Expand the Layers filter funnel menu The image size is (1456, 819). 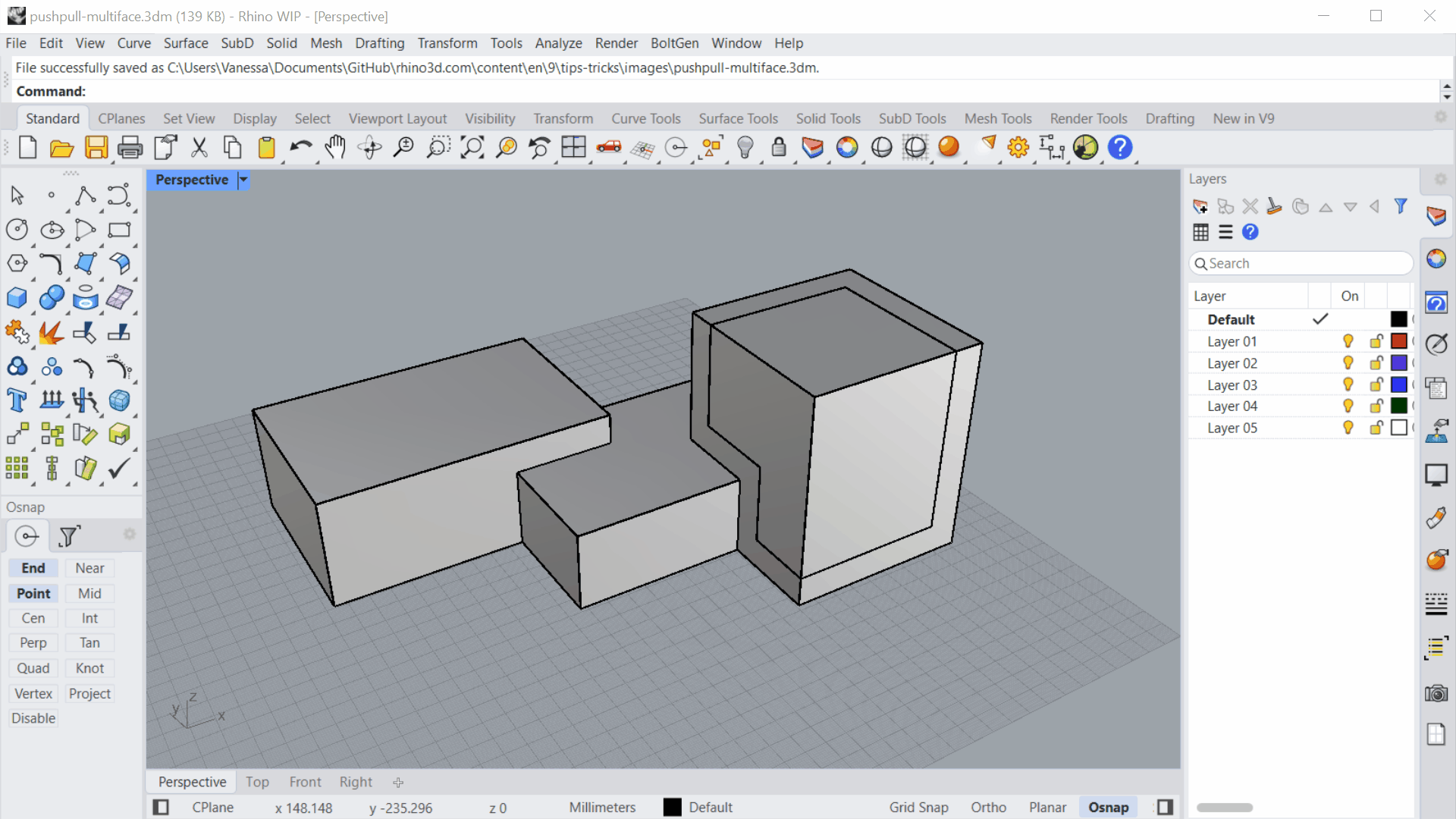[1400, 206]
